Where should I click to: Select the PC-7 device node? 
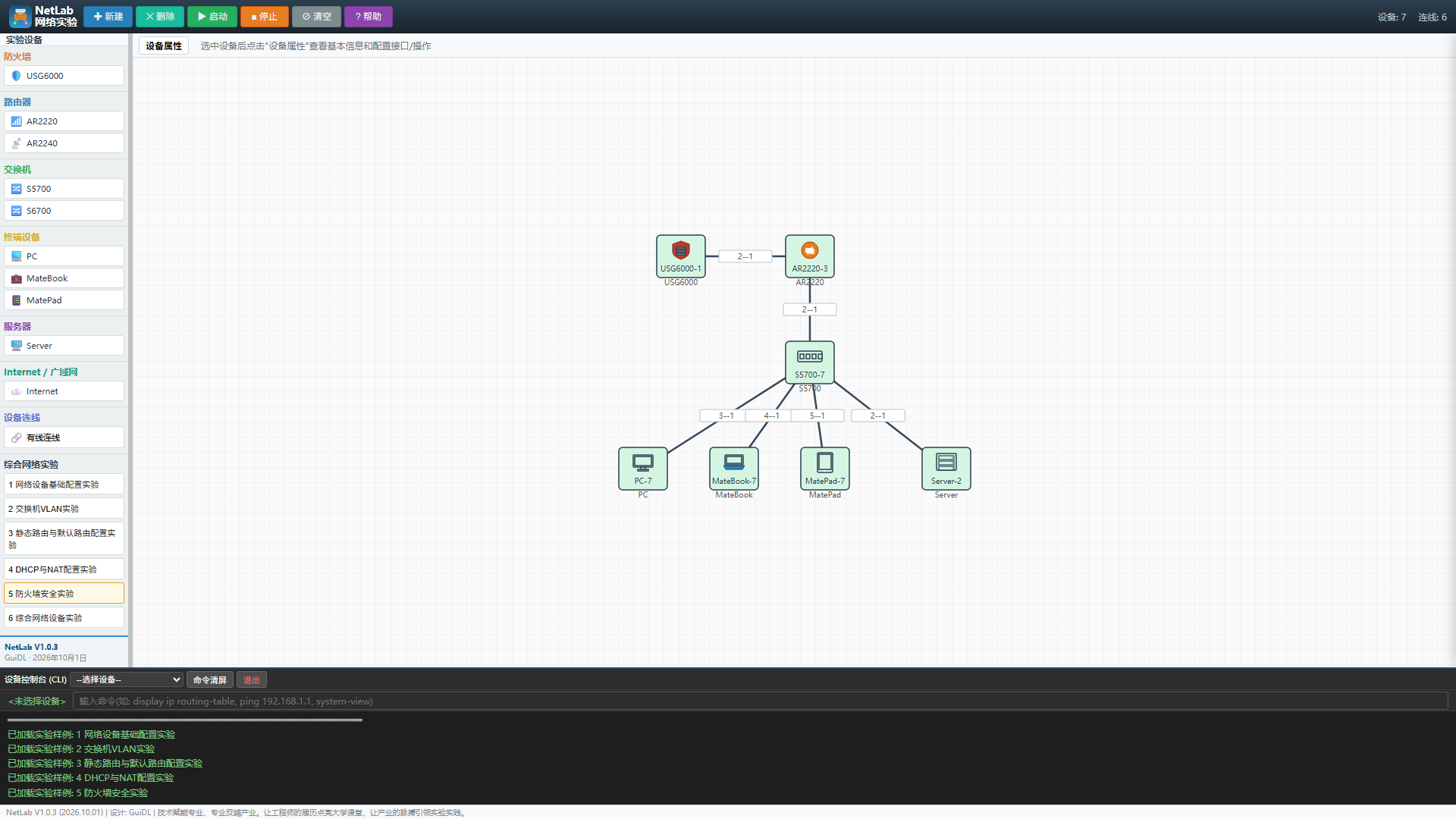tap(643, 469)
